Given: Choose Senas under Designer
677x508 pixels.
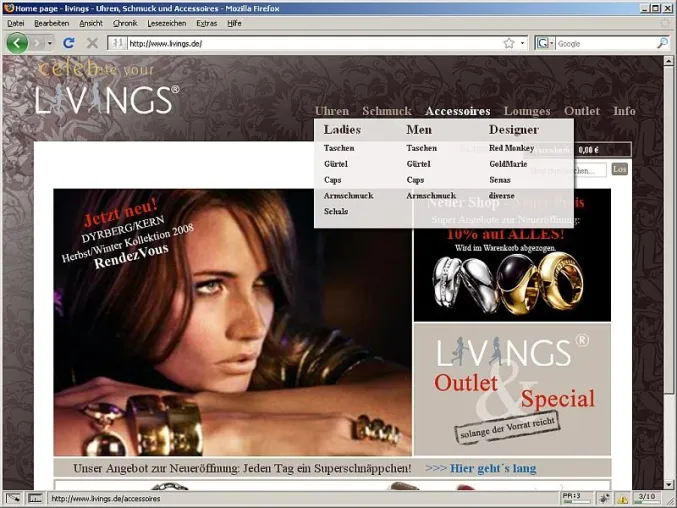Looking at the screenshot, I should click(500, 180).
